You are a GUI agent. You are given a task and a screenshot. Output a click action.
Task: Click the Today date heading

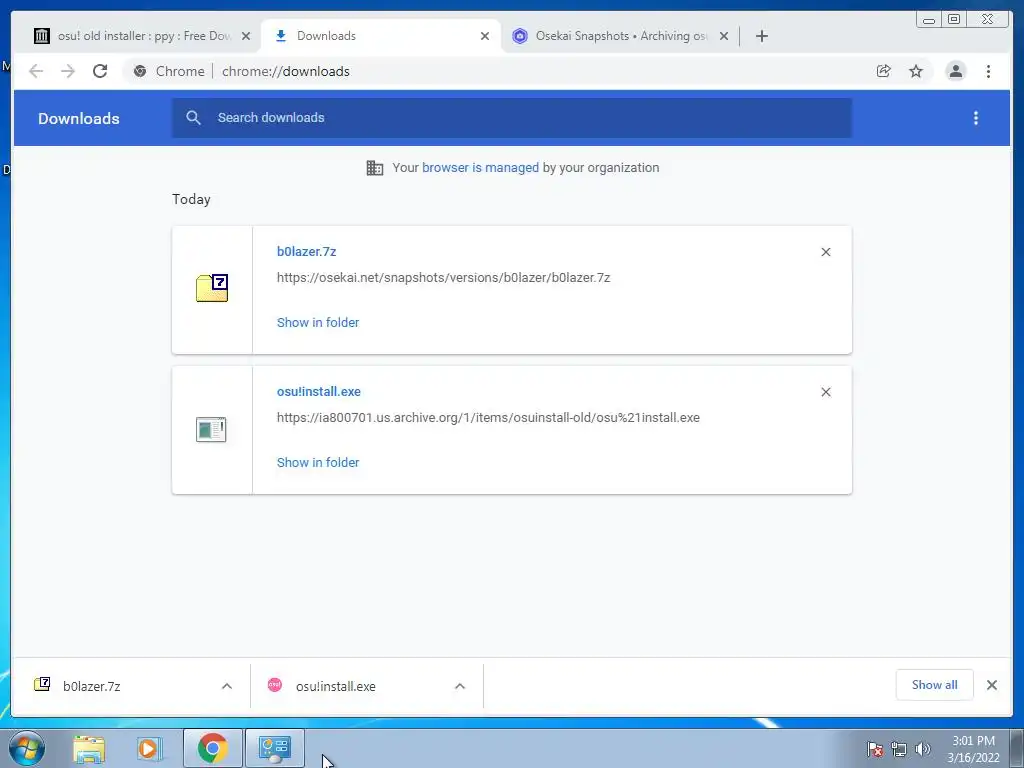[x=191, y=199]
